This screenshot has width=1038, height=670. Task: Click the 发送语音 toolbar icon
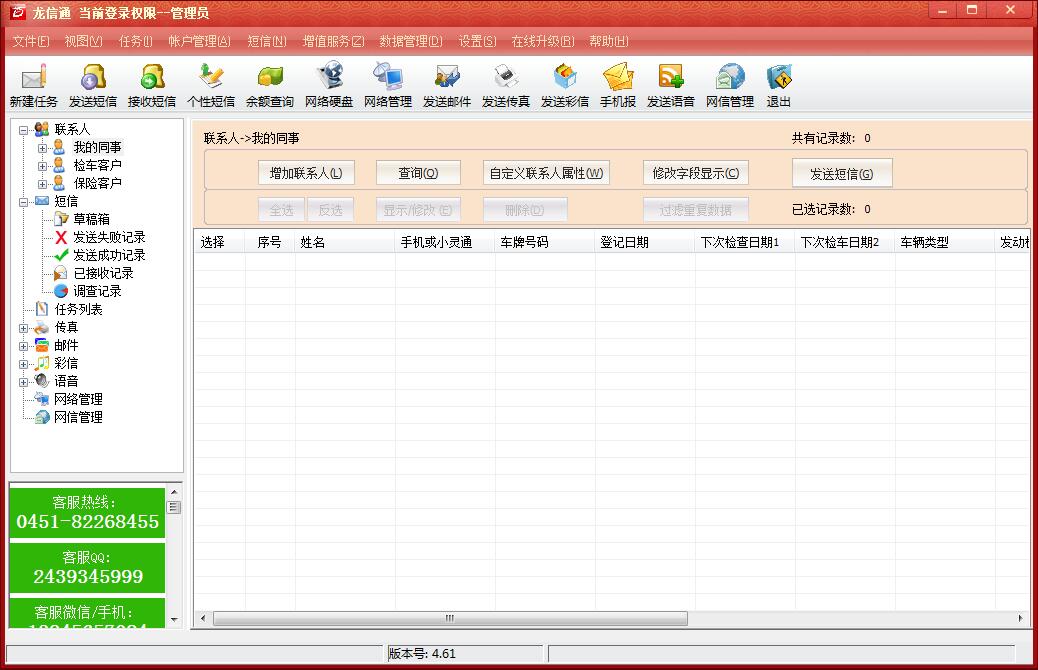(x=671, y=78)
